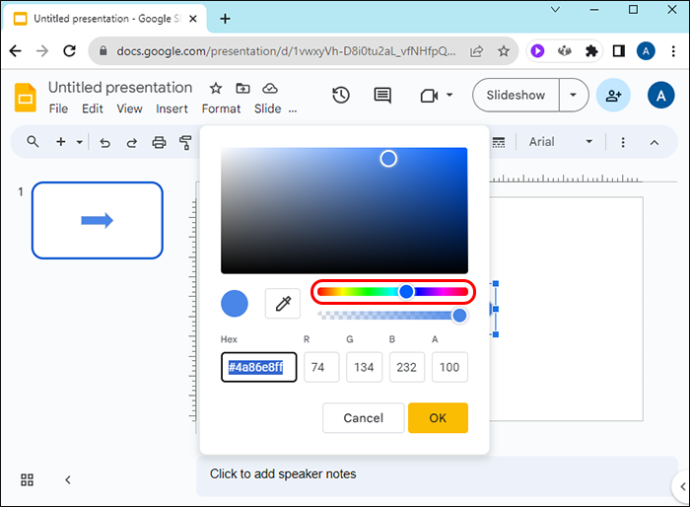Redo the last action
Screen dimensions: 690x507
point(132,143)
